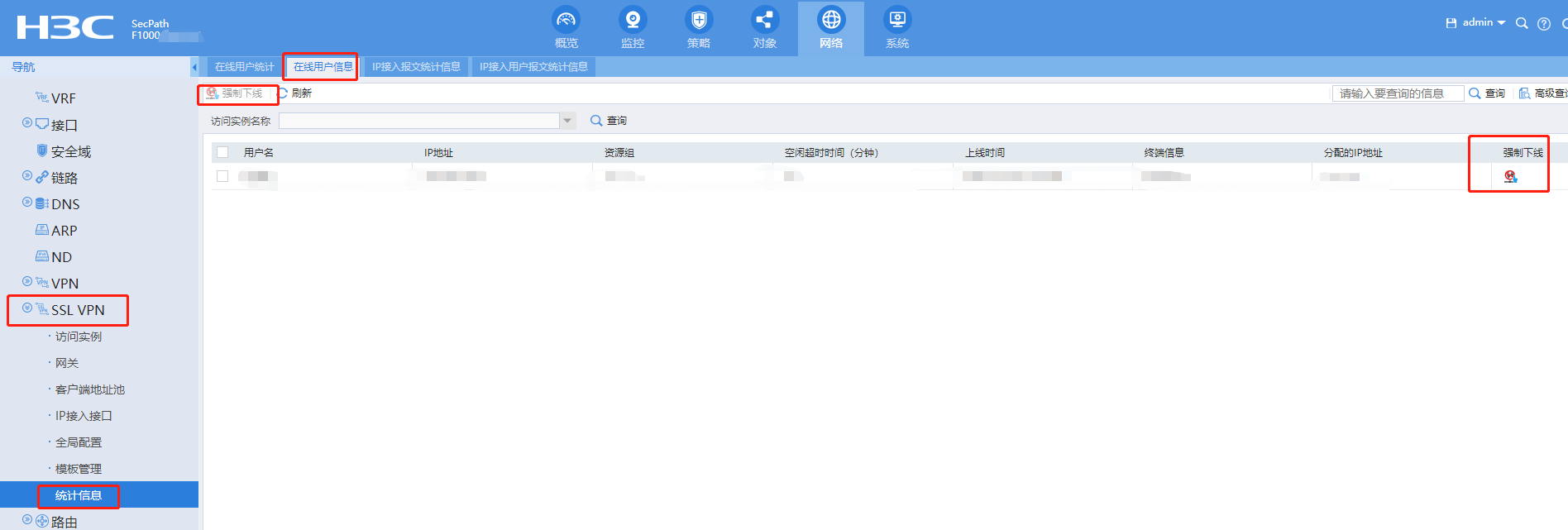Click the 强制下线 toolbar button
Image resolution: width=1568 pixels, height=530 pixels.
(235, 93)
